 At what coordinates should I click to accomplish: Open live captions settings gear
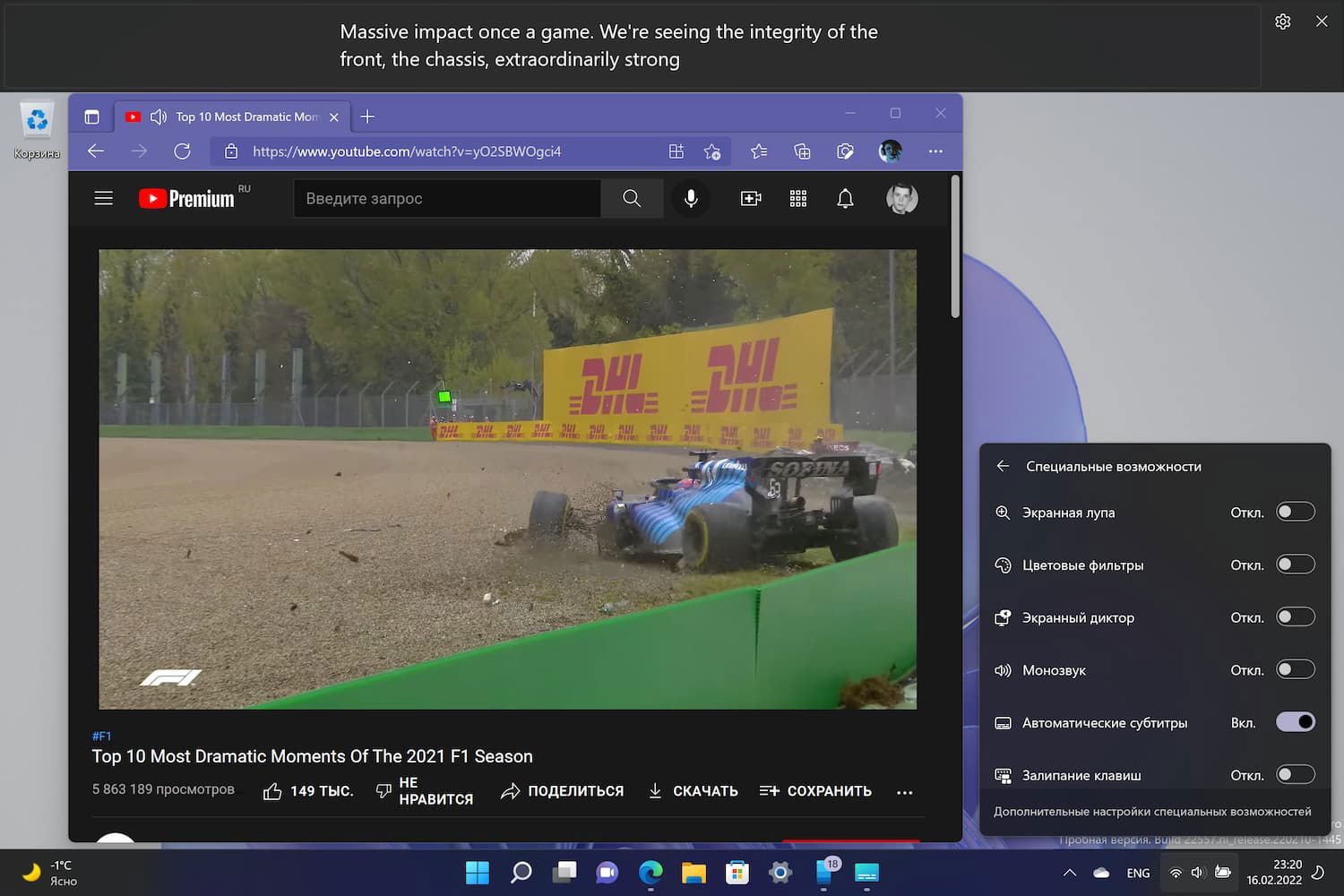[x=1283, y=22]
